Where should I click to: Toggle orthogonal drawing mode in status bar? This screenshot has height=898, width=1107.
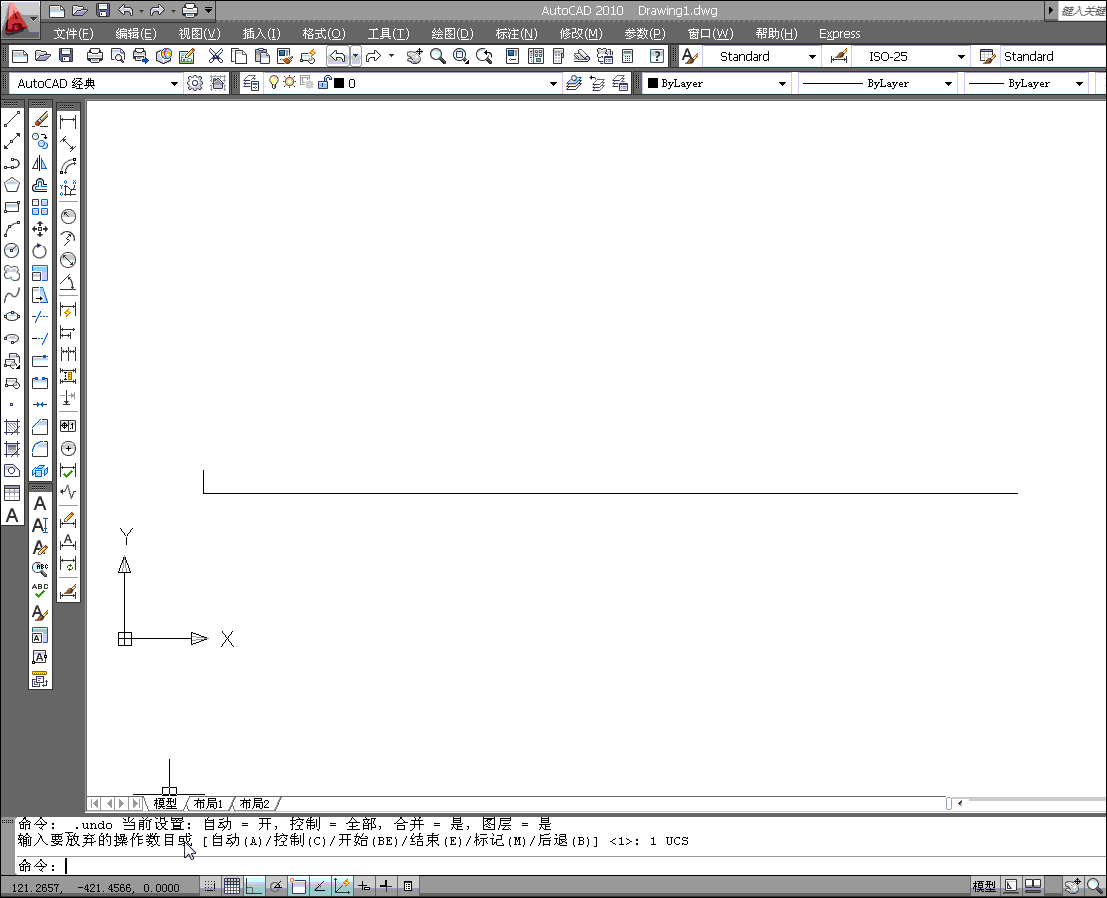[x=253, y=885]
